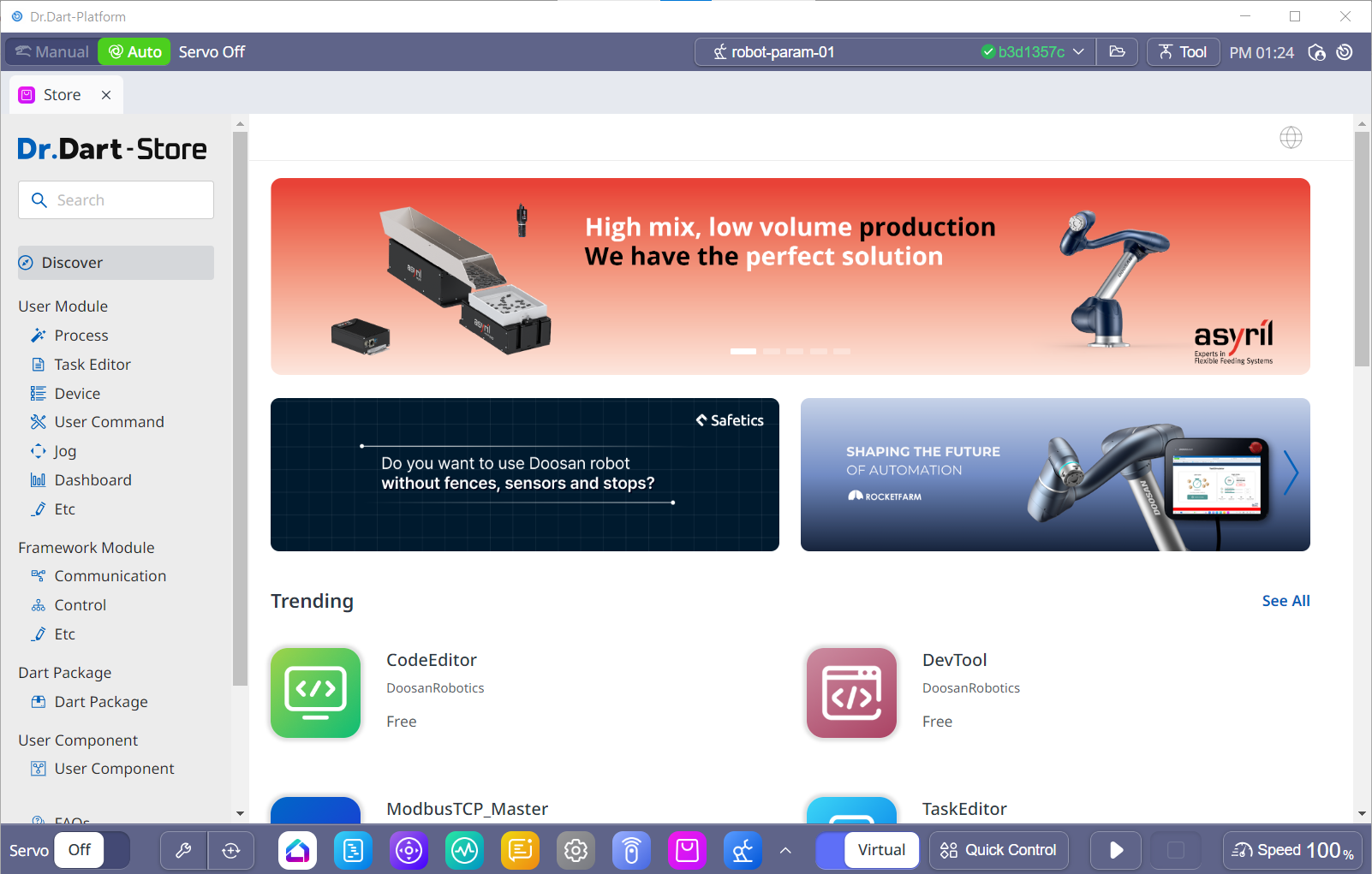Click See All next to Trending
The width and height of the screenshot is (1372, 874).
pyautogui.click(x=1285, y=601)
